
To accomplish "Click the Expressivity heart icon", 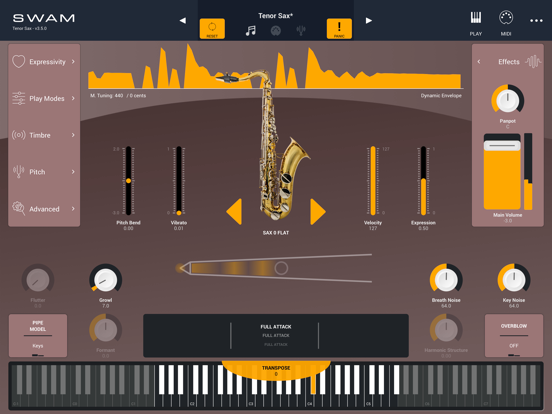I will point(19,61).
